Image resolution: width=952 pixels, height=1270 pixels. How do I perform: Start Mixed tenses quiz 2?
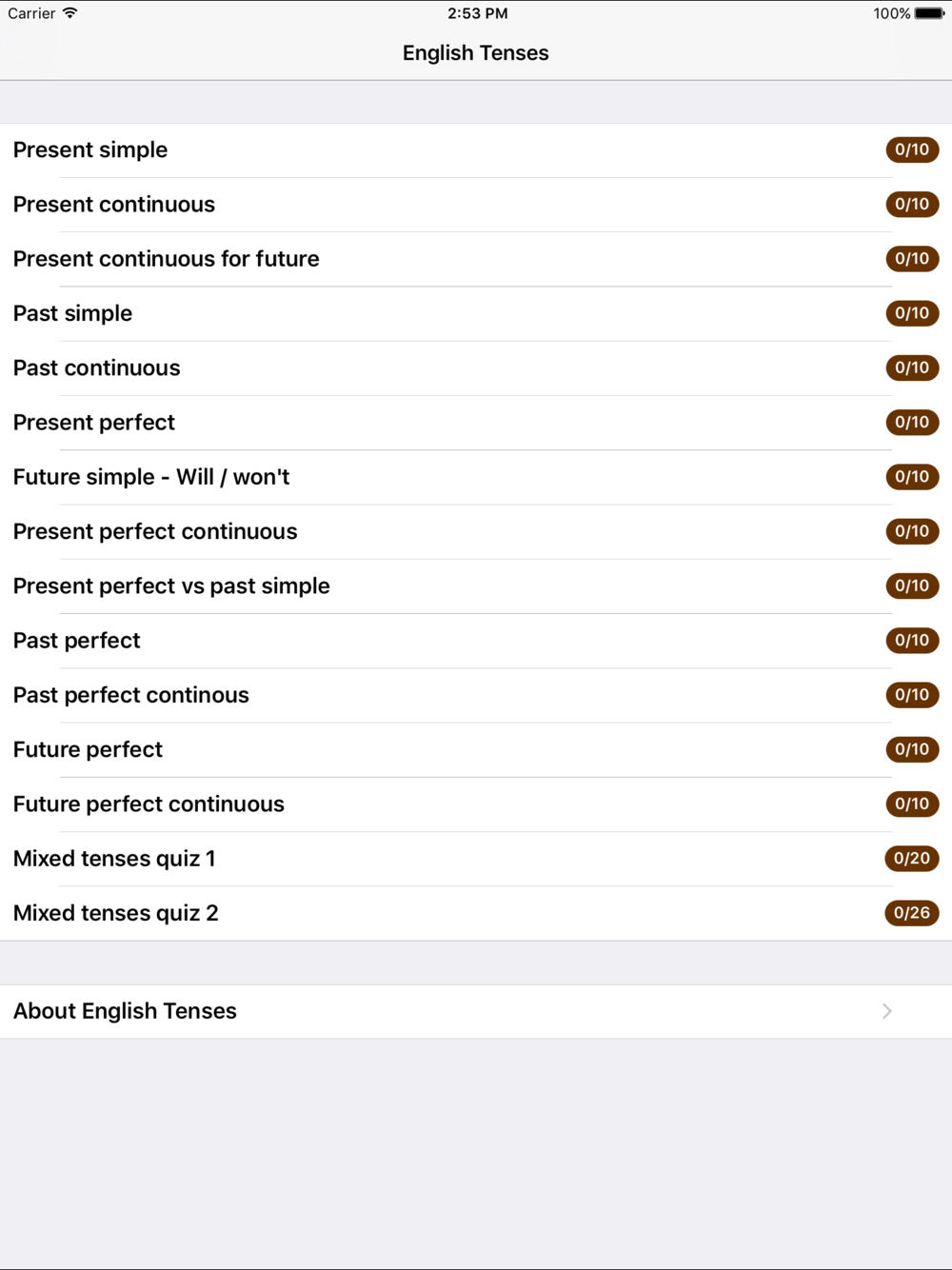[116, 913]
